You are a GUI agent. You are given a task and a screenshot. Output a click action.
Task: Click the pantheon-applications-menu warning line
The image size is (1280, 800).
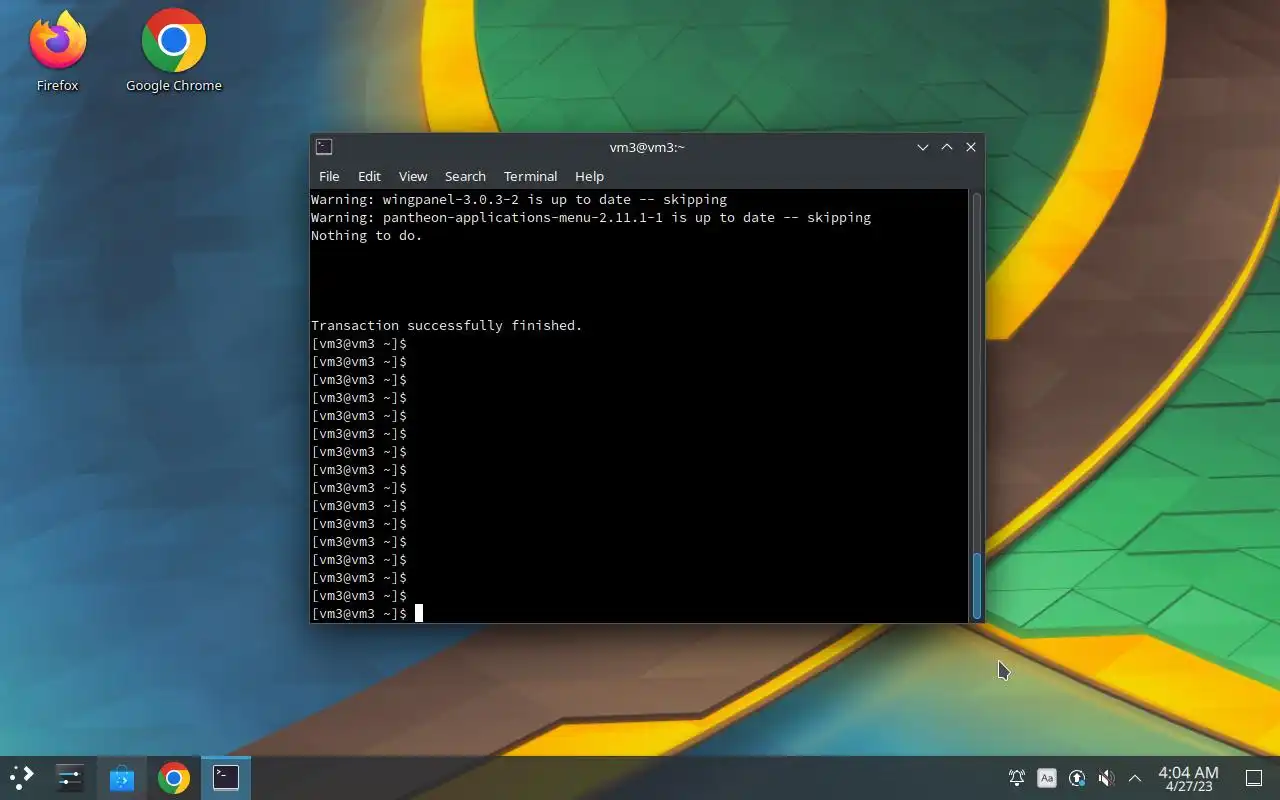tap(591, 217)
